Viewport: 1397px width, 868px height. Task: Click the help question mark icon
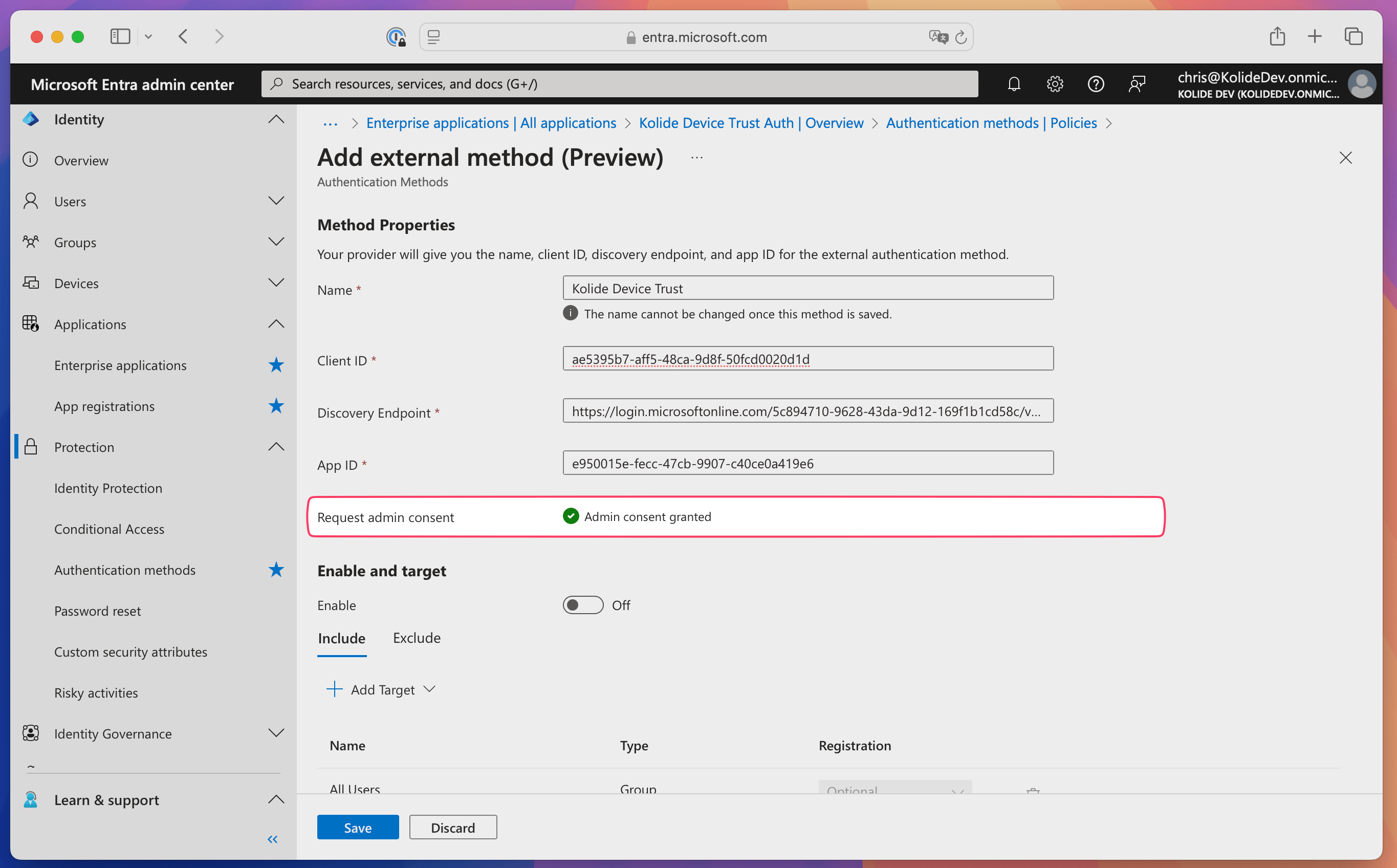[x=1095, y=84]
